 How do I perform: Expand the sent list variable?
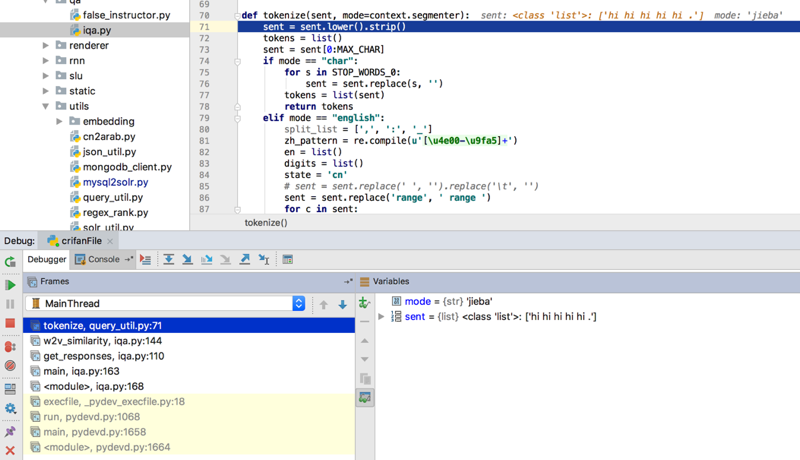point(381,317)
